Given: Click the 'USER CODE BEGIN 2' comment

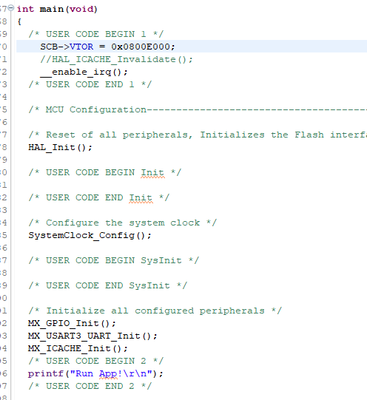Looking at the screenshot, I should coord(96,361).
